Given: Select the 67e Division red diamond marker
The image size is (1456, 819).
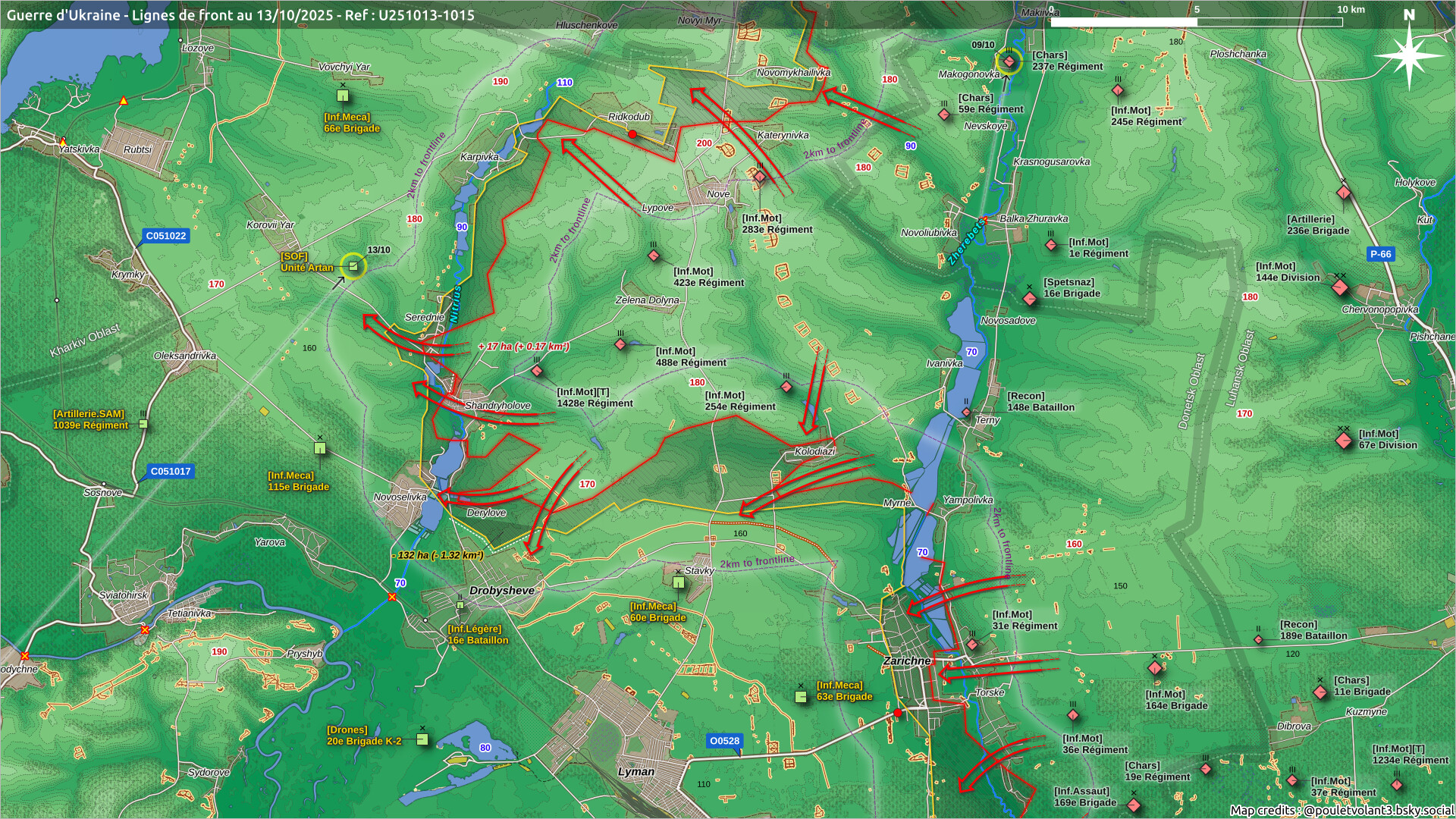Looking at the screenshot, I should click(1344, 440).
